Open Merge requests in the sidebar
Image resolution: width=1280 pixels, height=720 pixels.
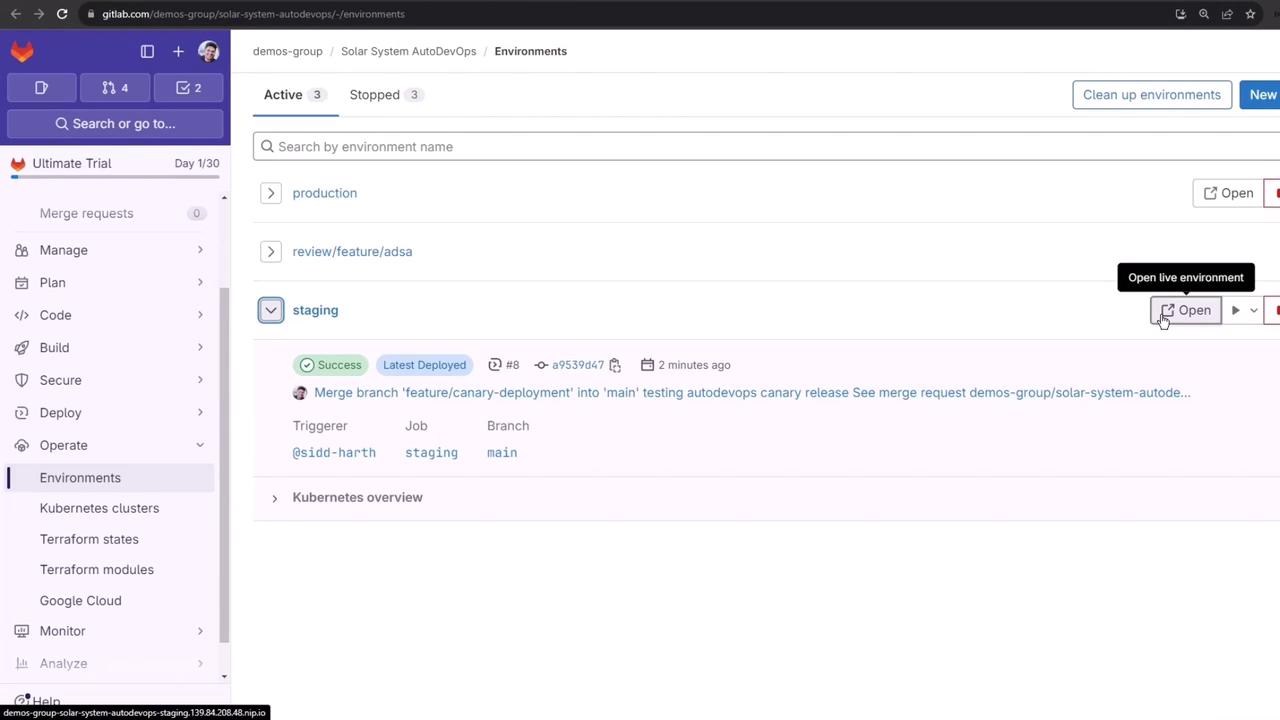(111, 213)
